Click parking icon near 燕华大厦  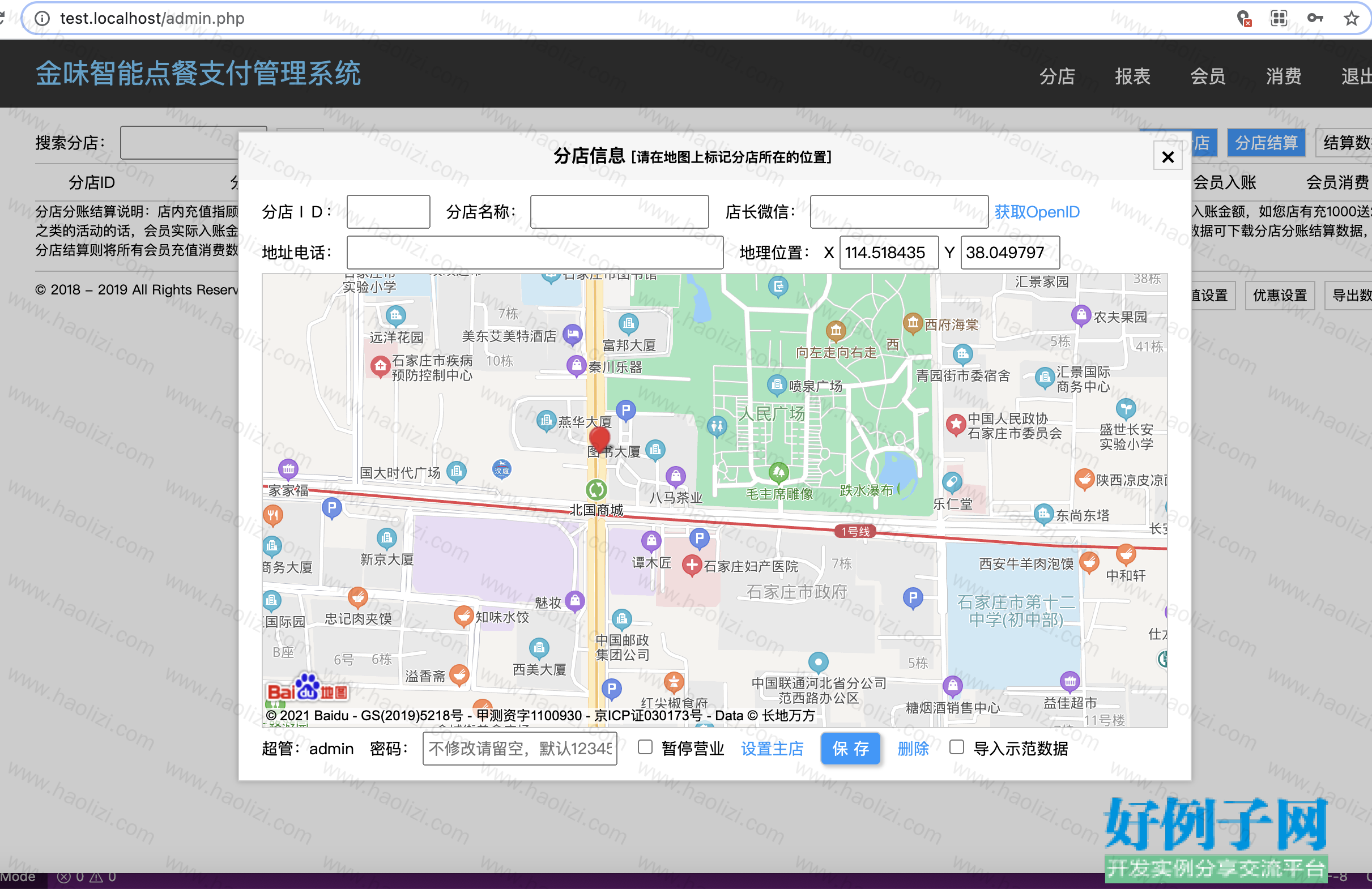click(625, 411)
